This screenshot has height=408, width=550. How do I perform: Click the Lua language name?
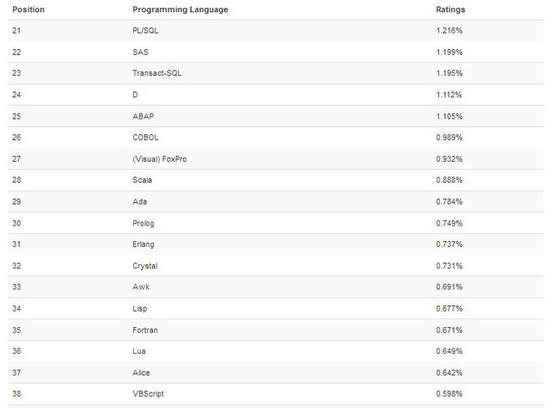[x=139, y=351]
